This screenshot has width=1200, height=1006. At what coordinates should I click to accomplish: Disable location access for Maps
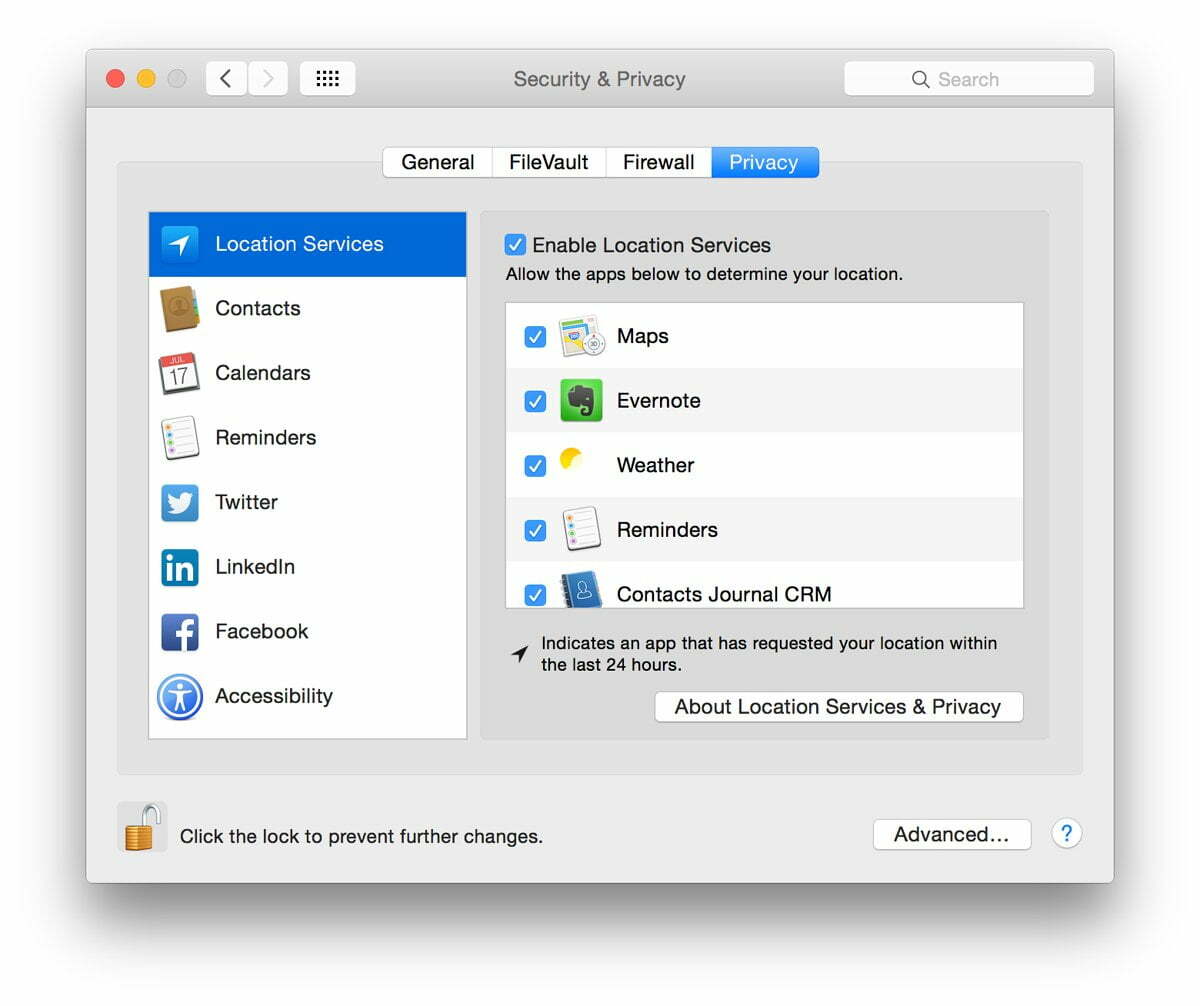pos(535,337)
